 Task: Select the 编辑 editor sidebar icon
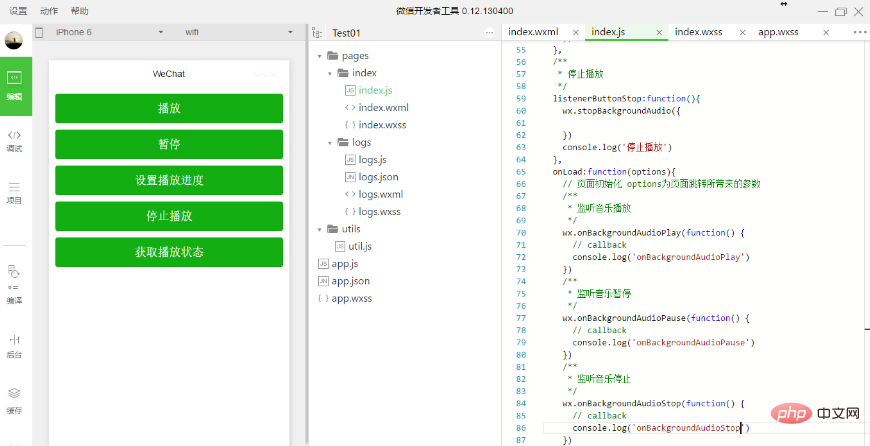tap(14, 85)
